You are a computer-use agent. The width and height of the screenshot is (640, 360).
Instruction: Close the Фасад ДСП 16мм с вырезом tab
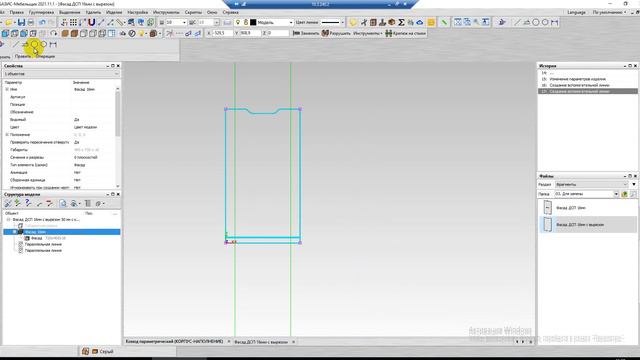click(293, 342)
